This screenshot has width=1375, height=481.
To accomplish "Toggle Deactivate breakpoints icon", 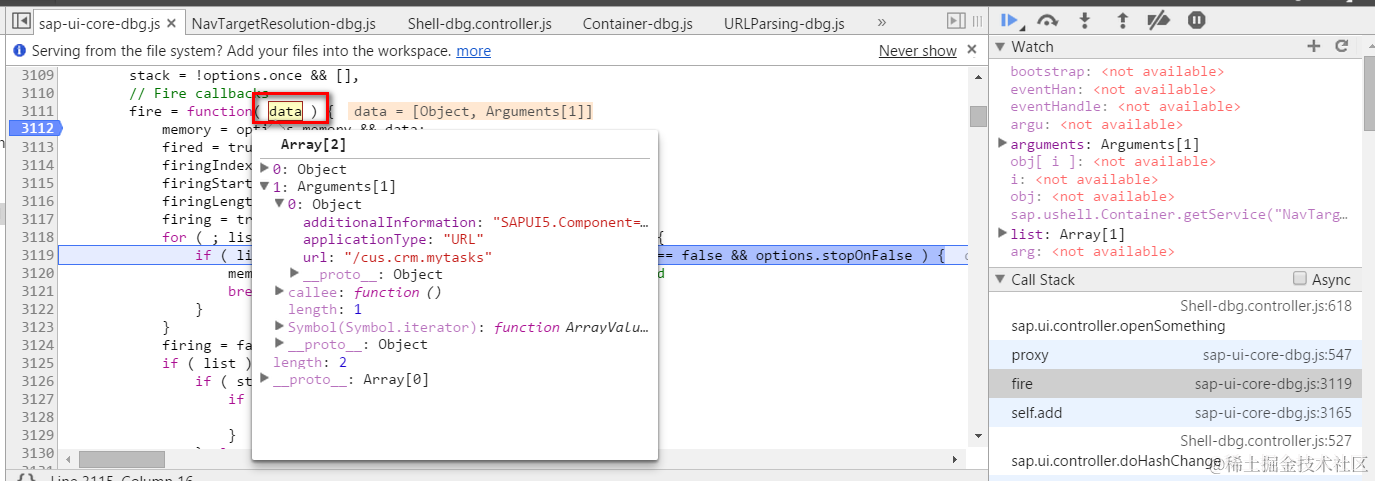I will [1158, 20].
